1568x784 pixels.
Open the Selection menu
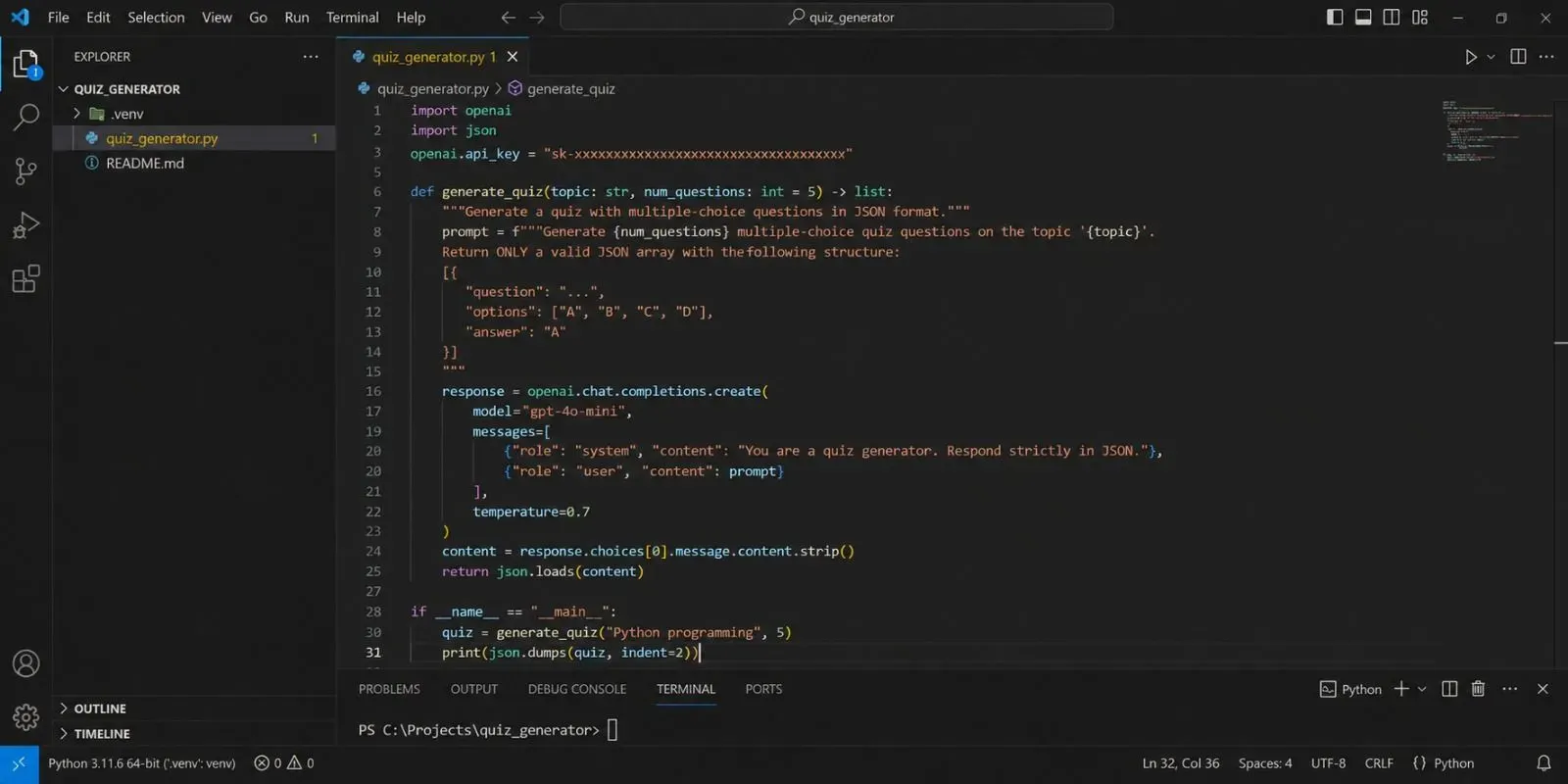pyautogui.click(x=156, y=18)
